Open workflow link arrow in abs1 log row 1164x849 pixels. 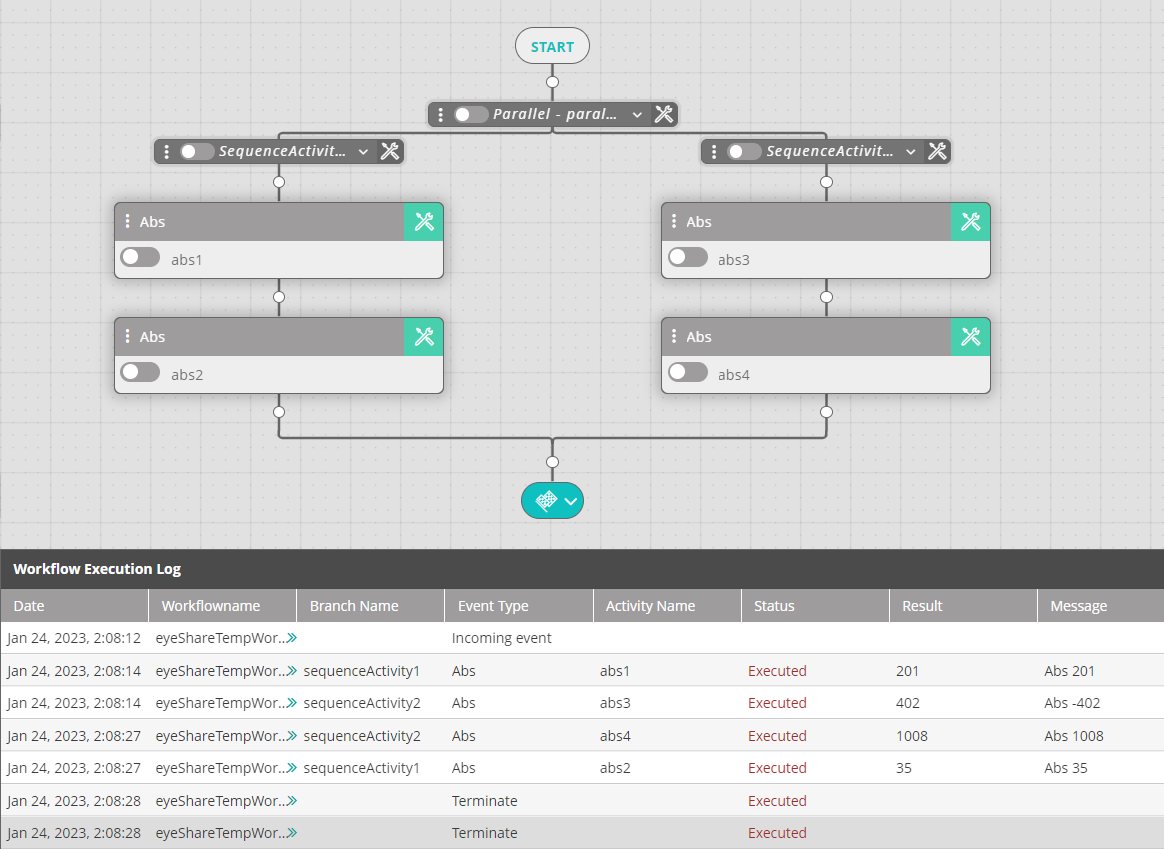(292, 671)
